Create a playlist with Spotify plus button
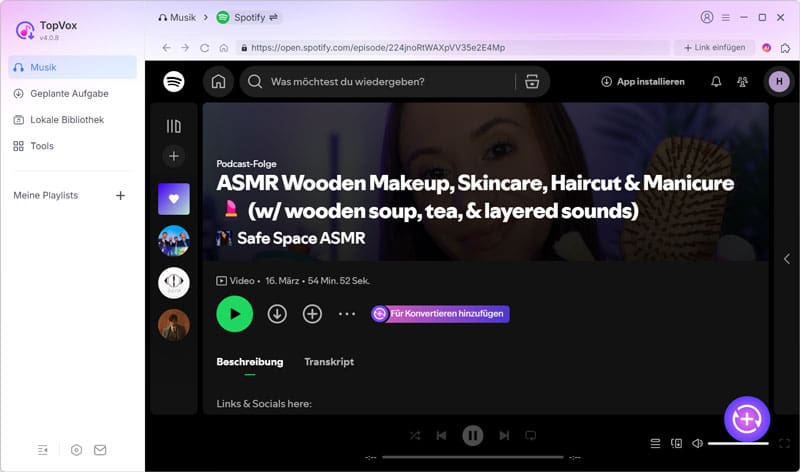800x472 pixels. (x=174, y=156)
